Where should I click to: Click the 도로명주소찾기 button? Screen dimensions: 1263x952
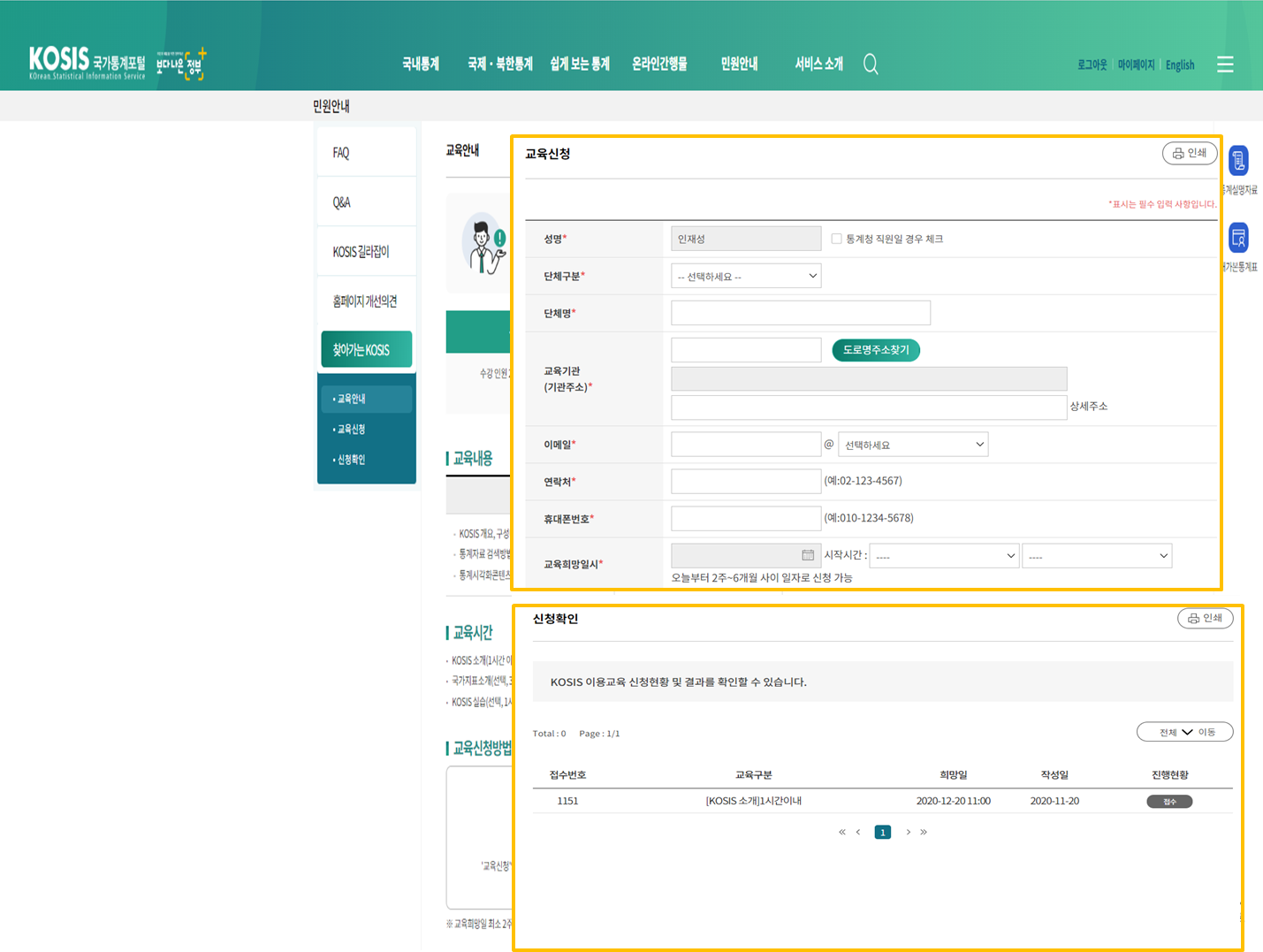coord(876,350)
